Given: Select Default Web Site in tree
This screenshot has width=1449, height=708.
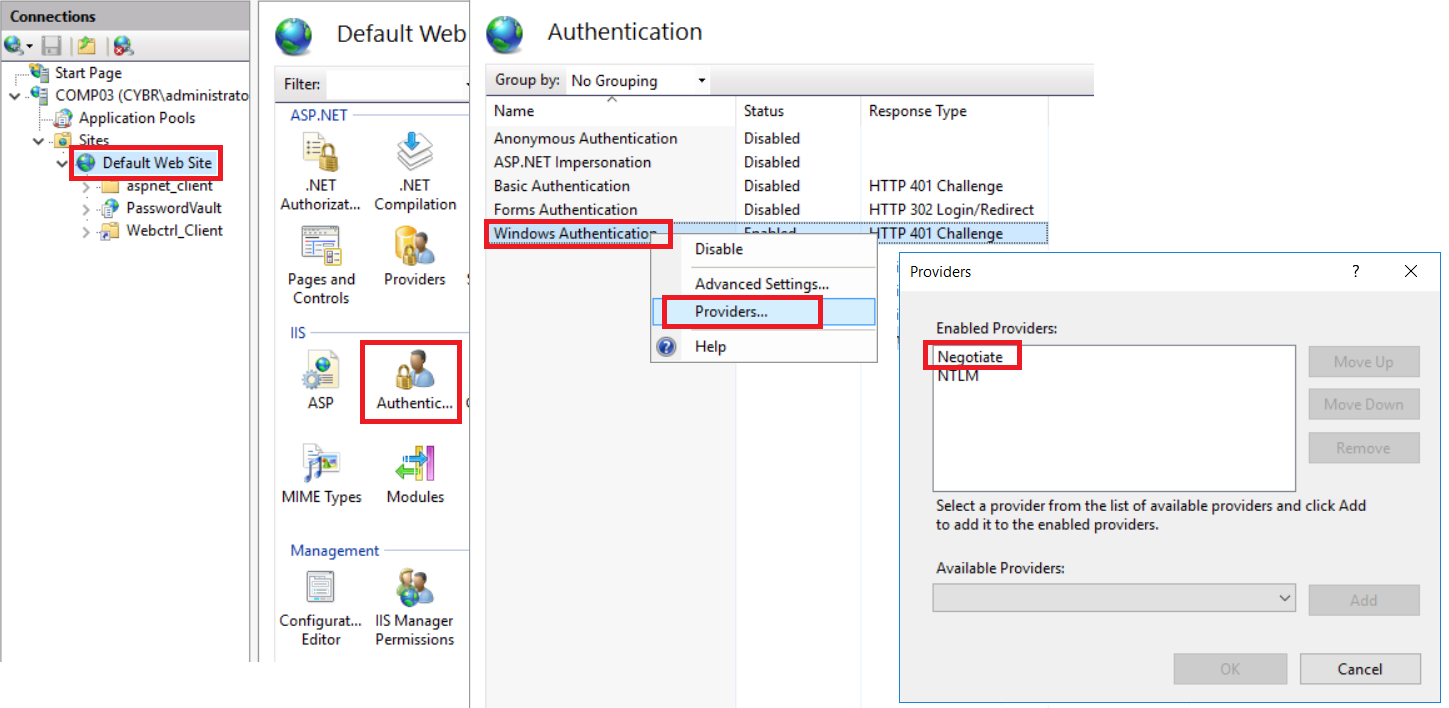Looking at the screenshot, I should click(156, 163).
